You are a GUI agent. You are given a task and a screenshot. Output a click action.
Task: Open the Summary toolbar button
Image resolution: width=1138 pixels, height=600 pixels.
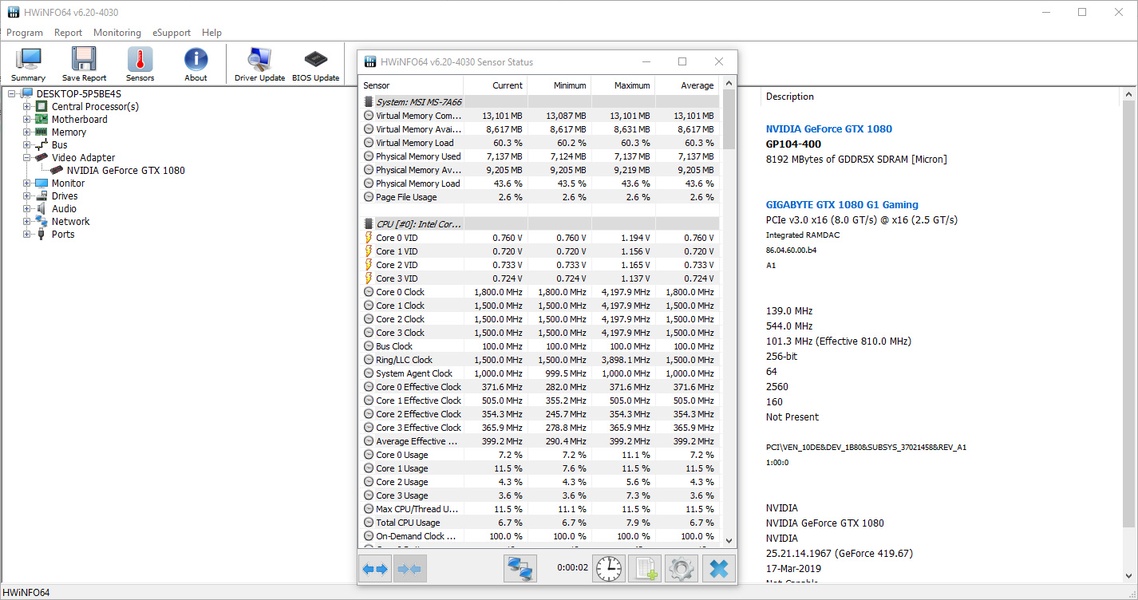(x=28, y=64)
